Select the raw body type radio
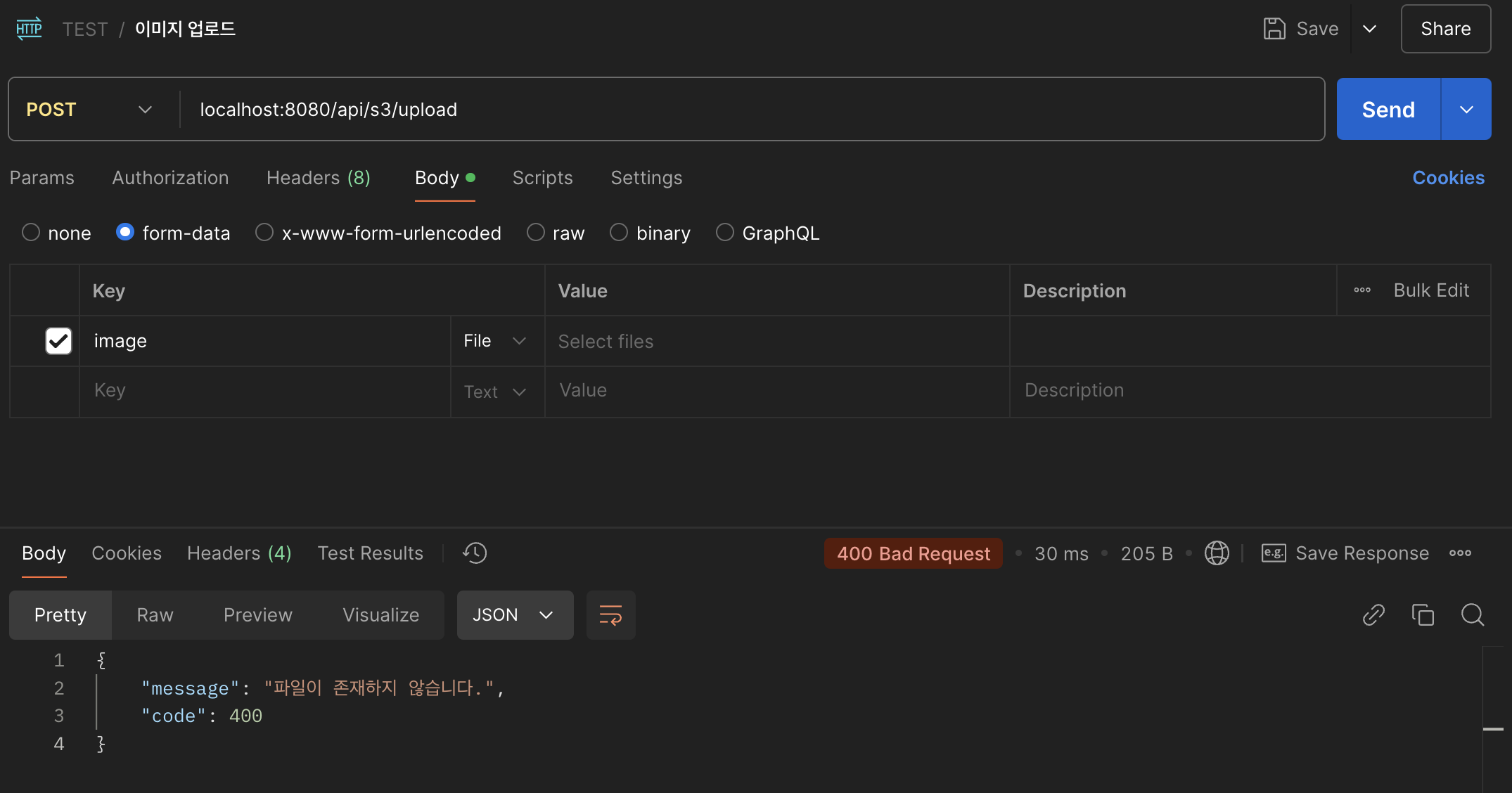Screen dimensions: 1512x793 coord(536,233)
